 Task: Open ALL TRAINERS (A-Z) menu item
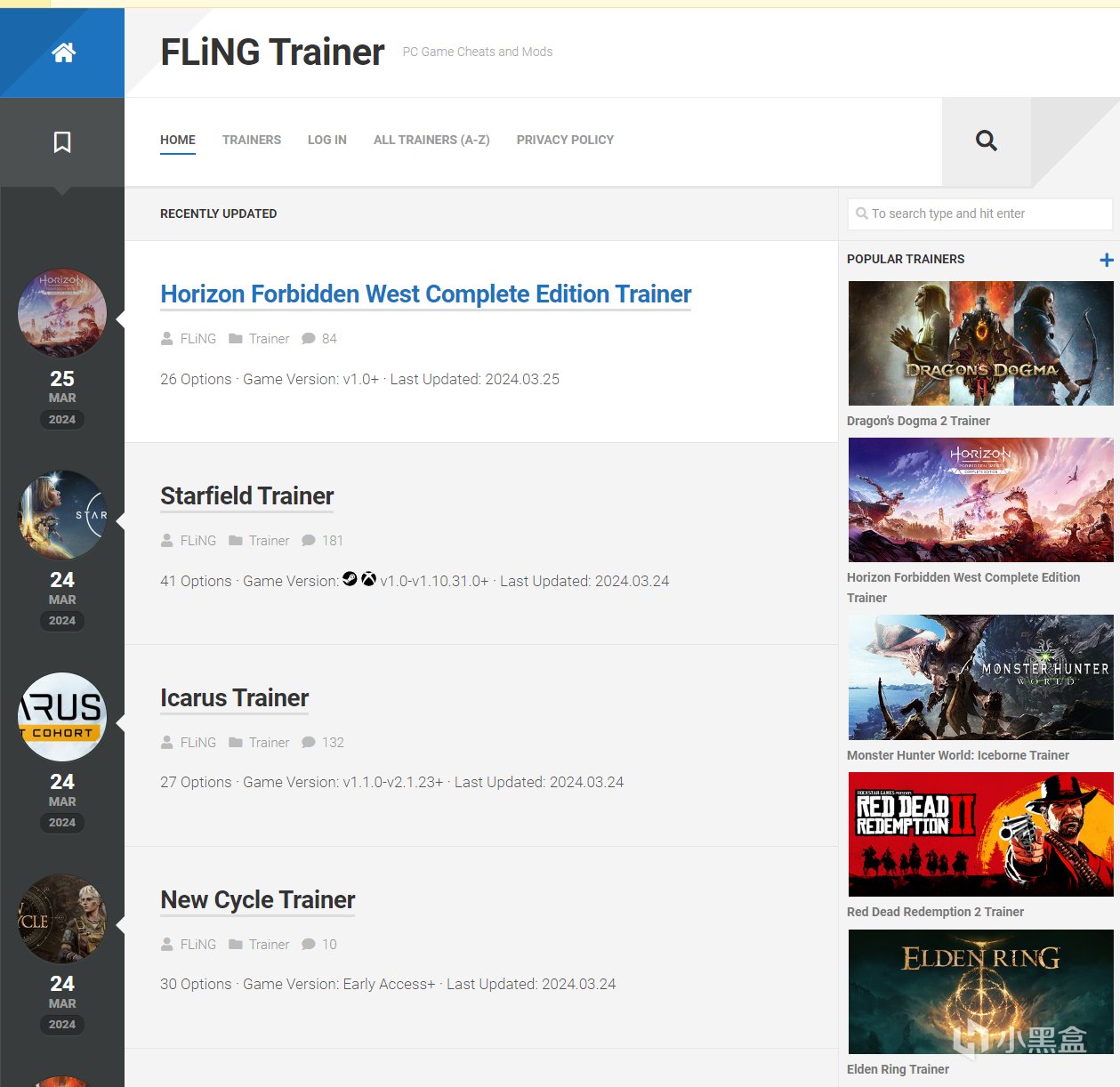click(x=431, y=140)
